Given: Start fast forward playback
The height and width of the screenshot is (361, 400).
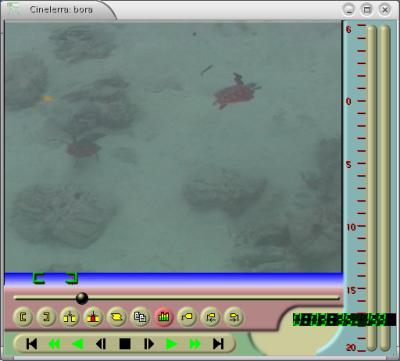Looking at the screenshot, I should point(195,344).
